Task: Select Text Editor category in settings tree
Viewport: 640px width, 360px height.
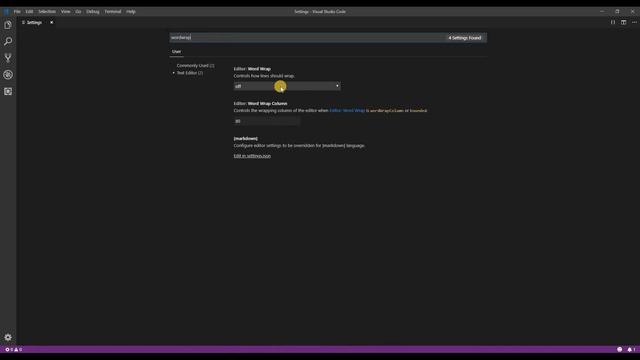Action: coord(190,73)
